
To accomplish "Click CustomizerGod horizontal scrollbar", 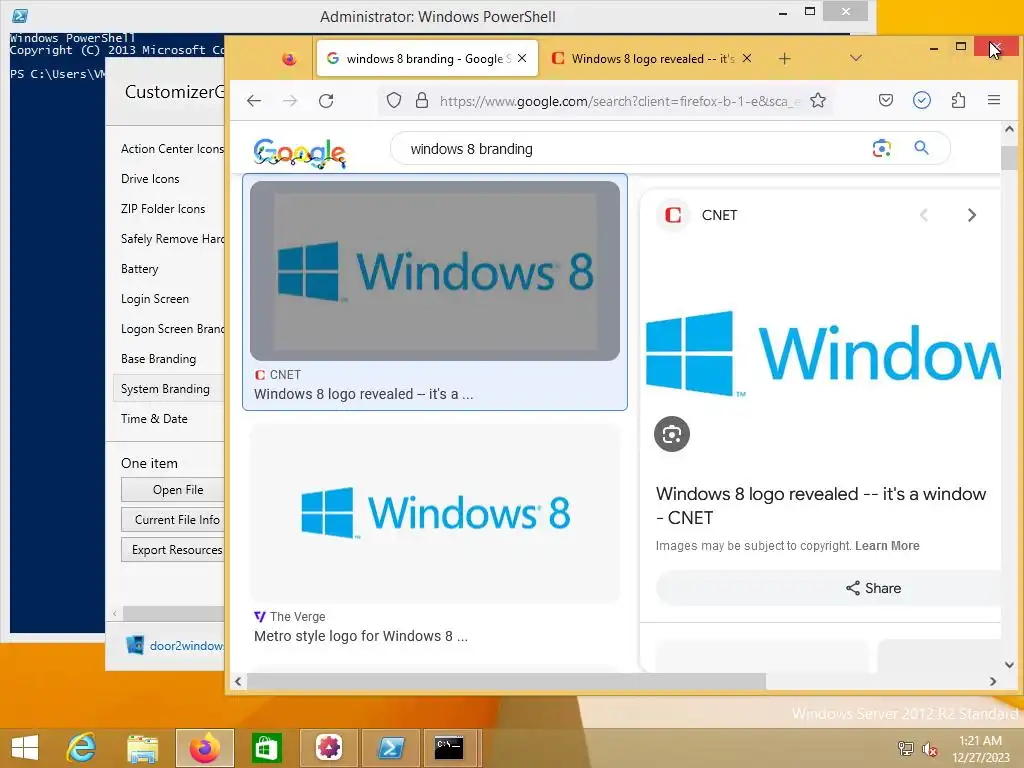I will tap(173, 614).
